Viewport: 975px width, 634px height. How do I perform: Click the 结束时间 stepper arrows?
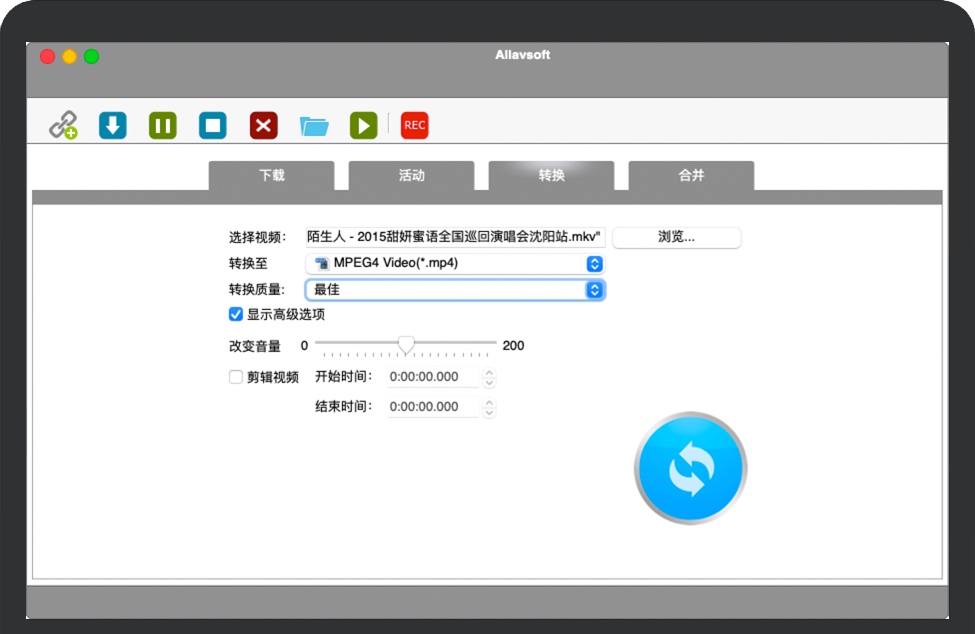(x=489, y=407)
